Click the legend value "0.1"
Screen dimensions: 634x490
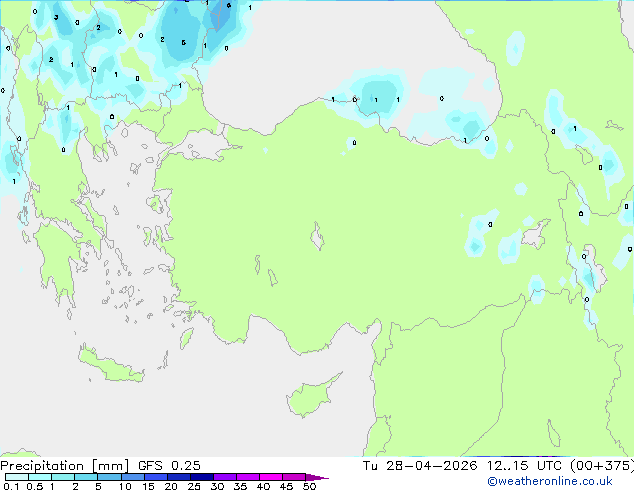coord(11,486)
